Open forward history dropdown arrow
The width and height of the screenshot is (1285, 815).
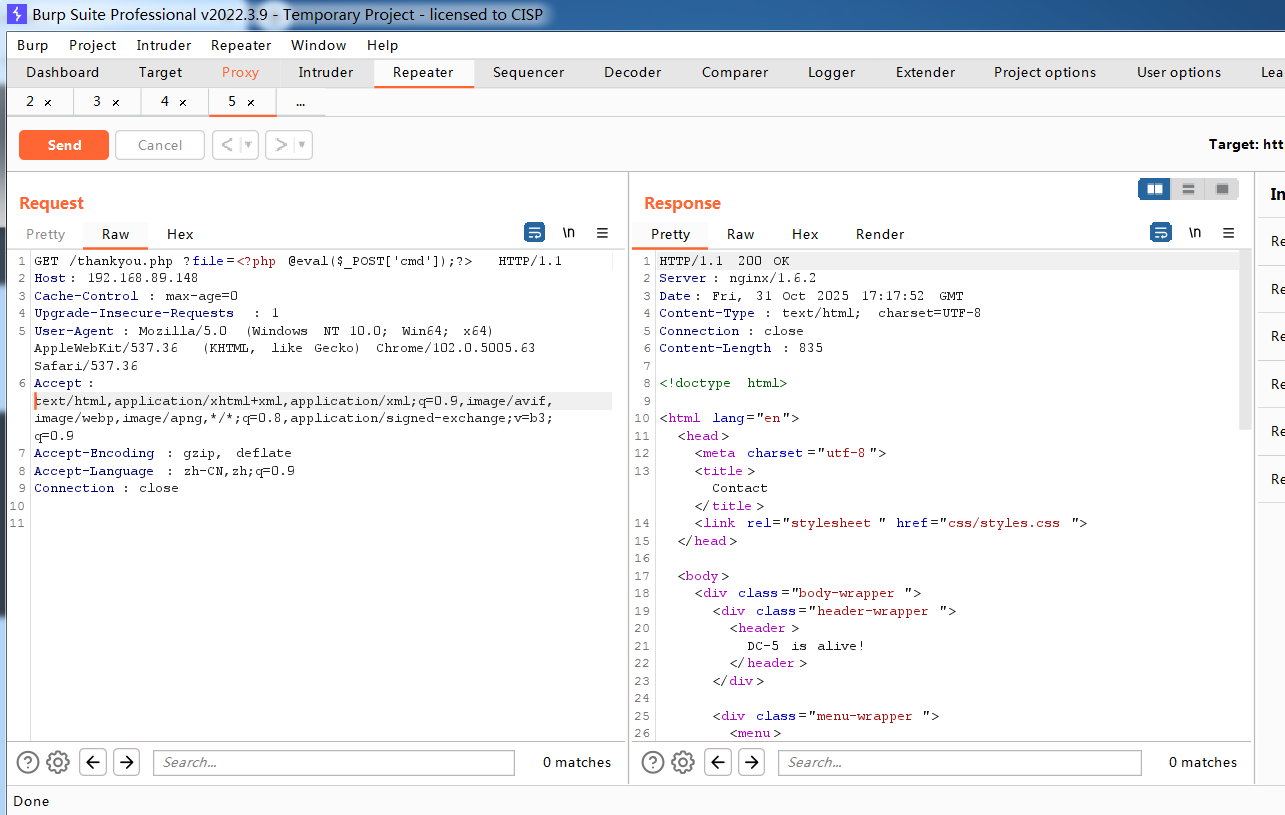(x=303, y=145)
